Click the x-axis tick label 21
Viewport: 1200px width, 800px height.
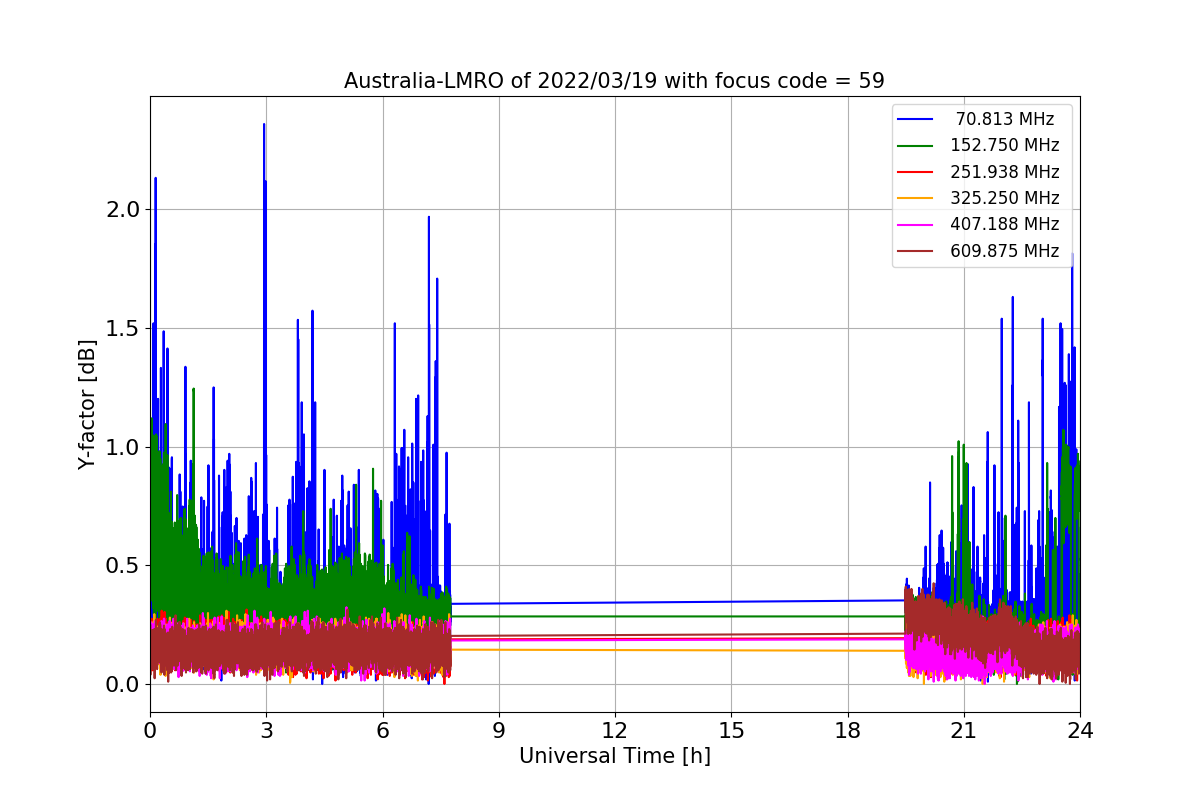click(x=964, y=731)
